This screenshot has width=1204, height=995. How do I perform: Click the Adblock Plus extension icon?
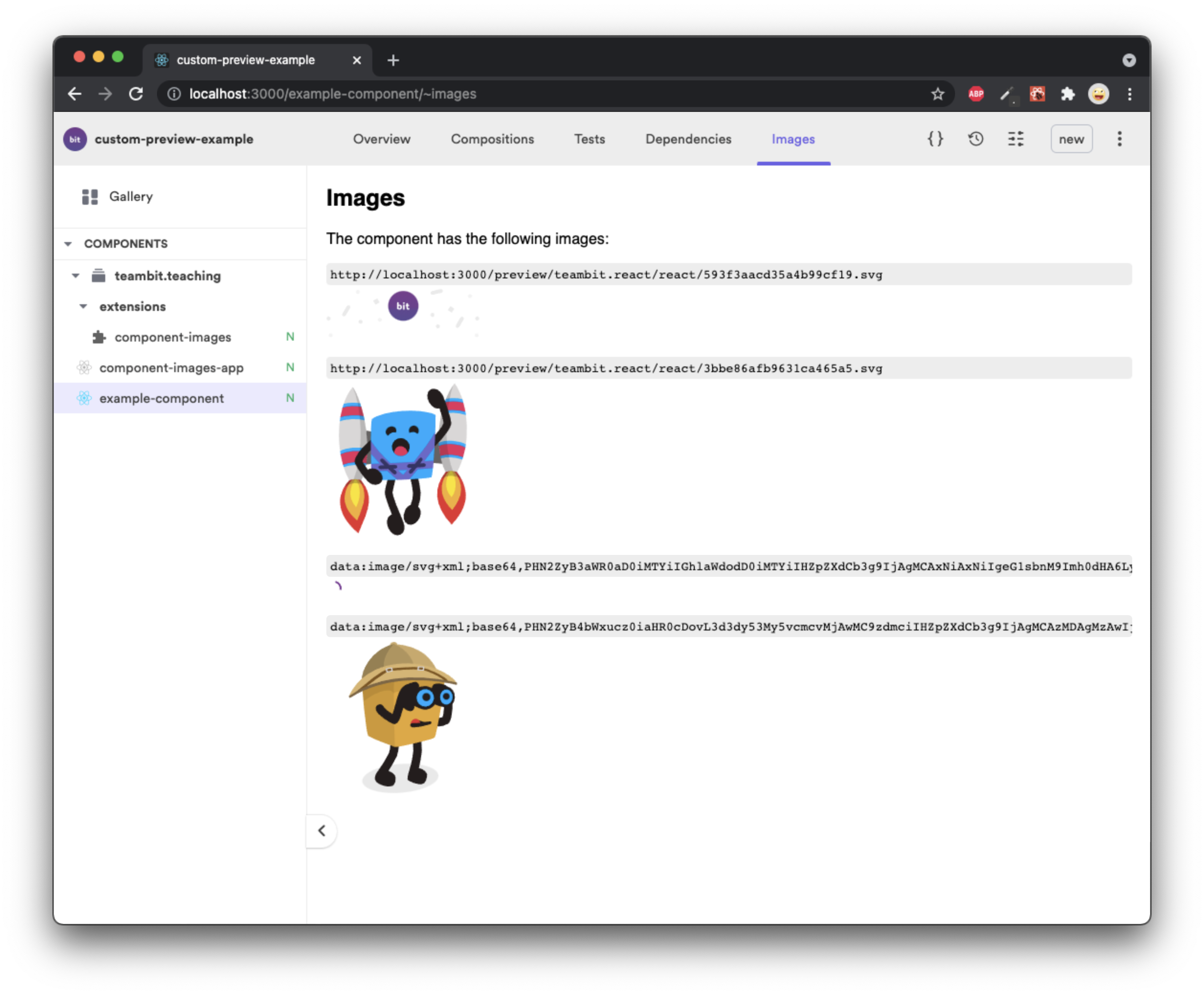(976, 94)
